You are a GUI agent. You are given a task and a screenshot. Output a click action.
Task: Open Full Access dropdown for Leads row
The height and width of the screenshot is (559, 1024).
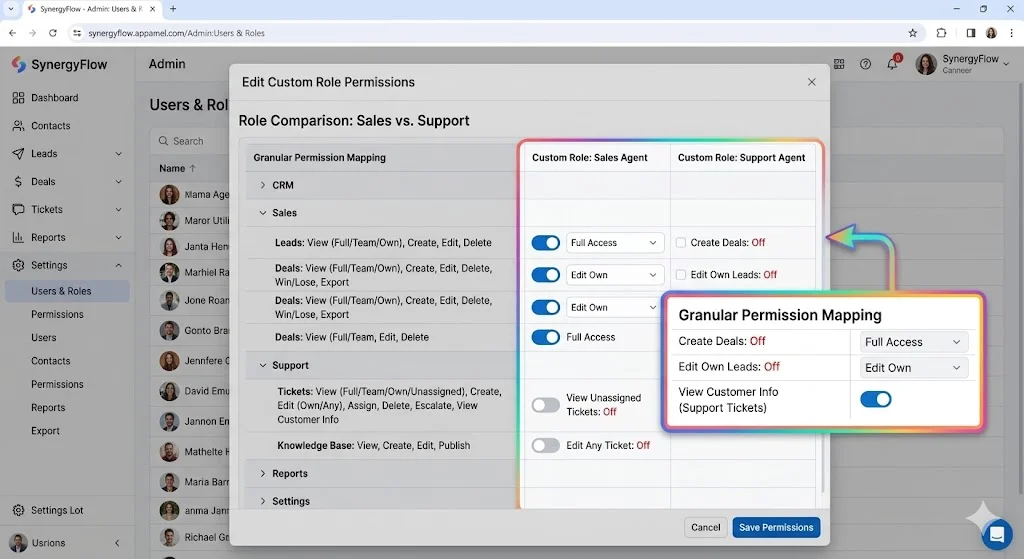615,243
